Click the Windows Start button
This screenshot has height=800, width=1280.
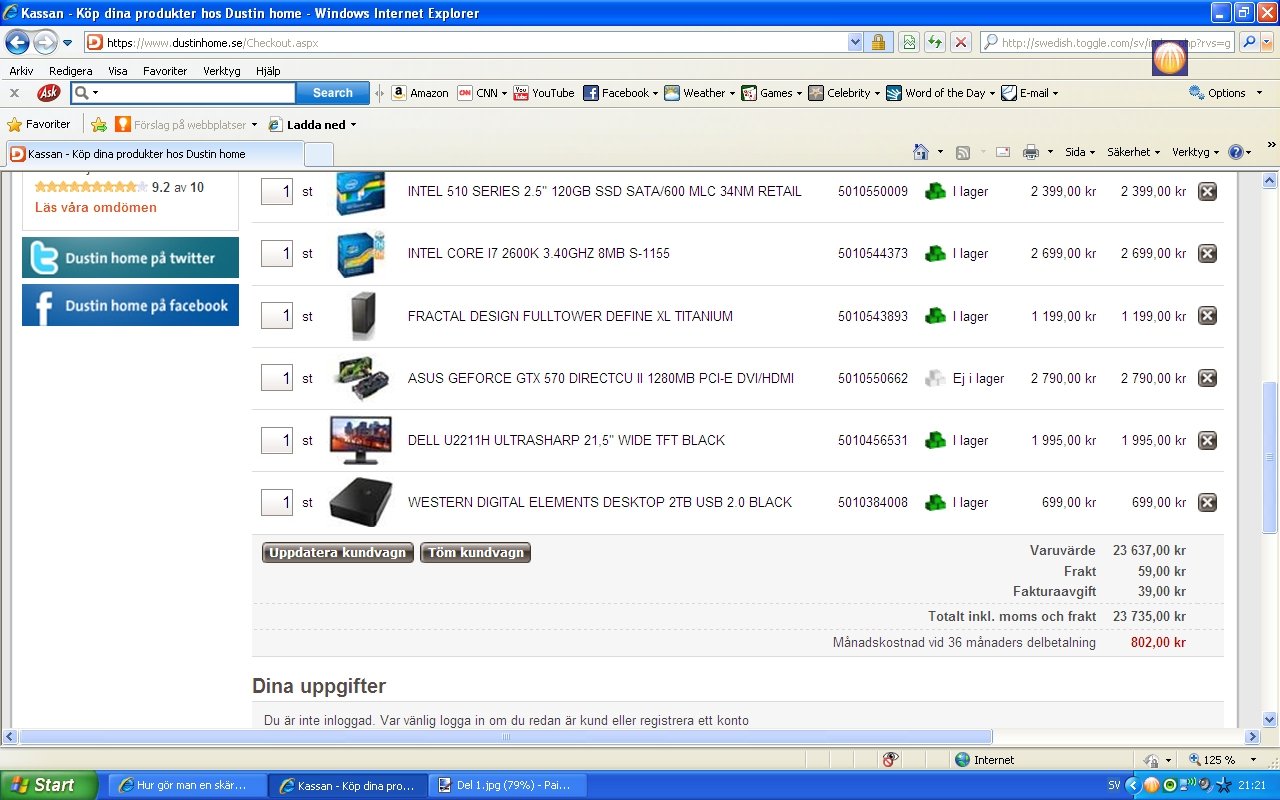48,785
